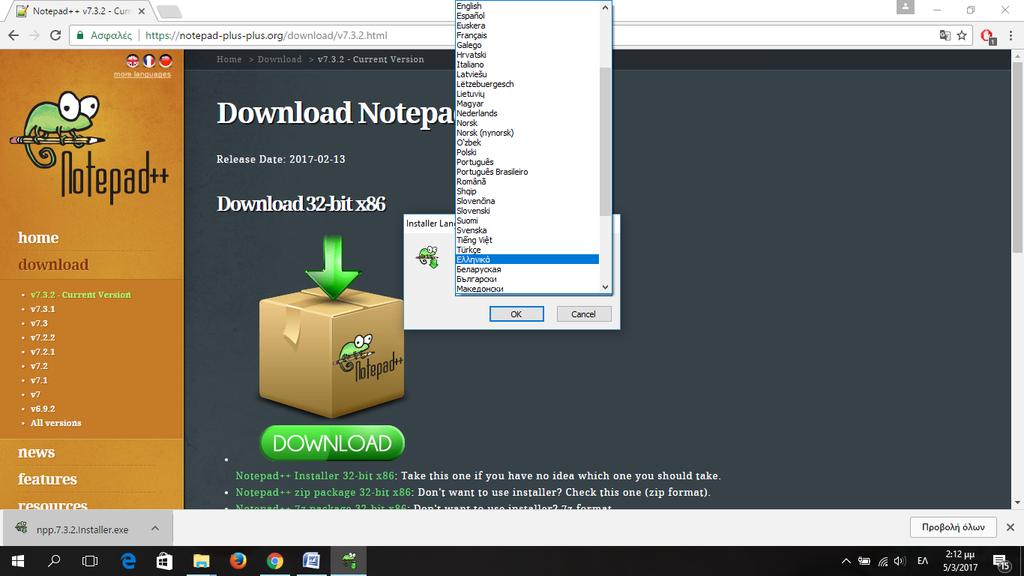Click the Notepad++ chameleon logo
The width and height of the screenshot is (1024, 576).
tap(89, 146)
